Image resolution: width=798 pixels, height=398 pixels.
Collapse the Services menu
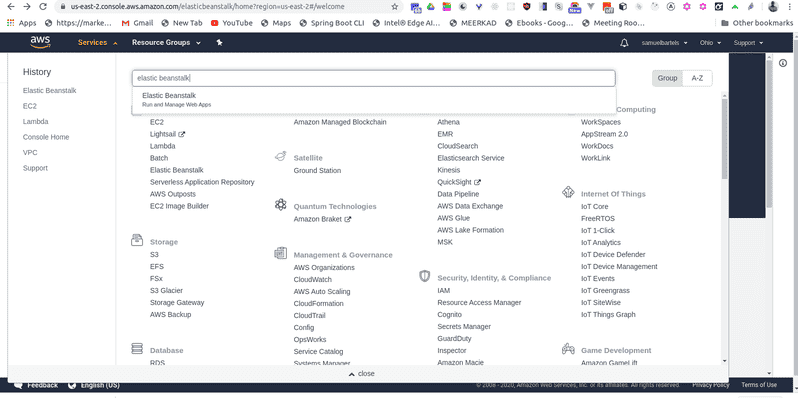coord(98,43)
